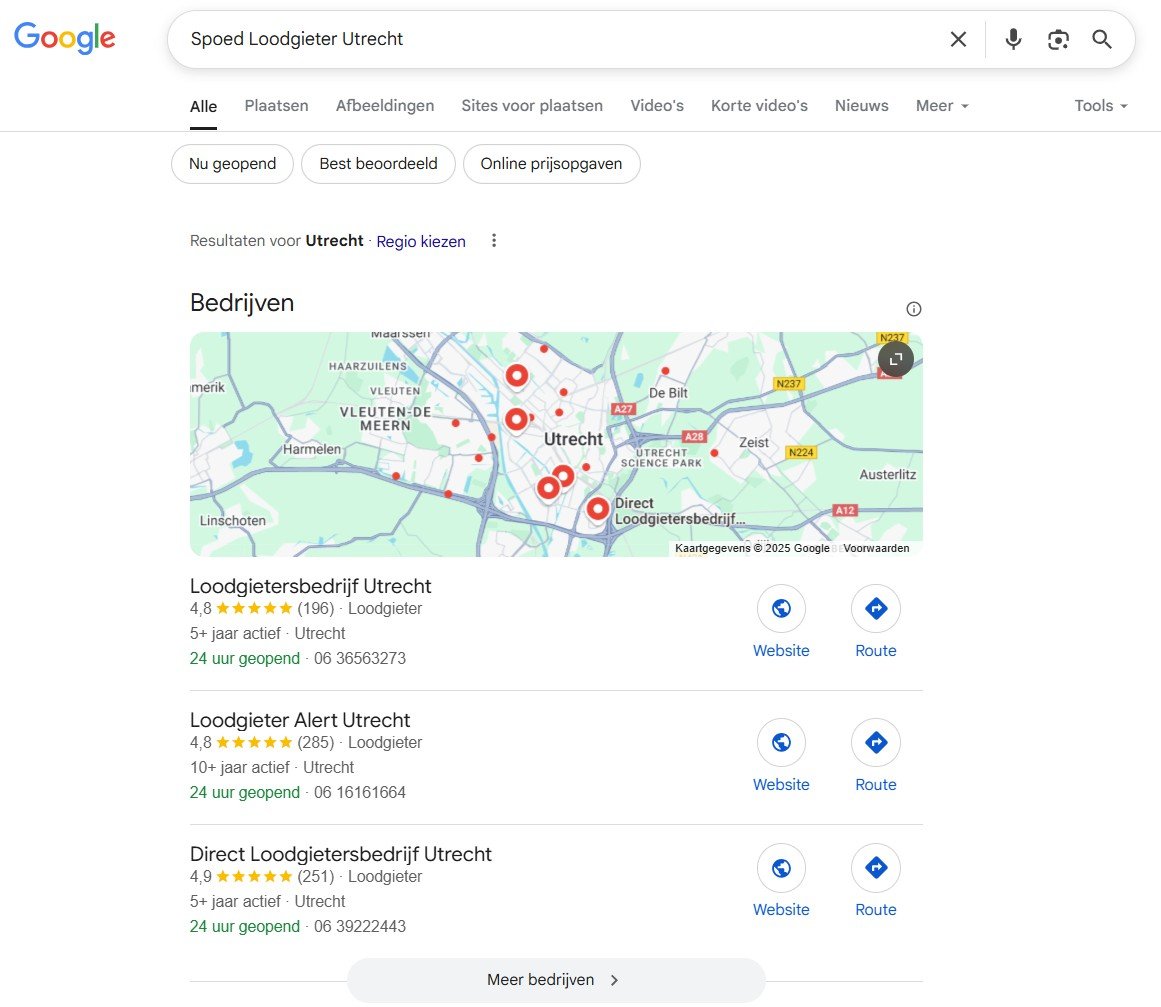This screenshot has width=1161, height=1007.
Task: Select the Alle tab
Action: click(204, 107)
